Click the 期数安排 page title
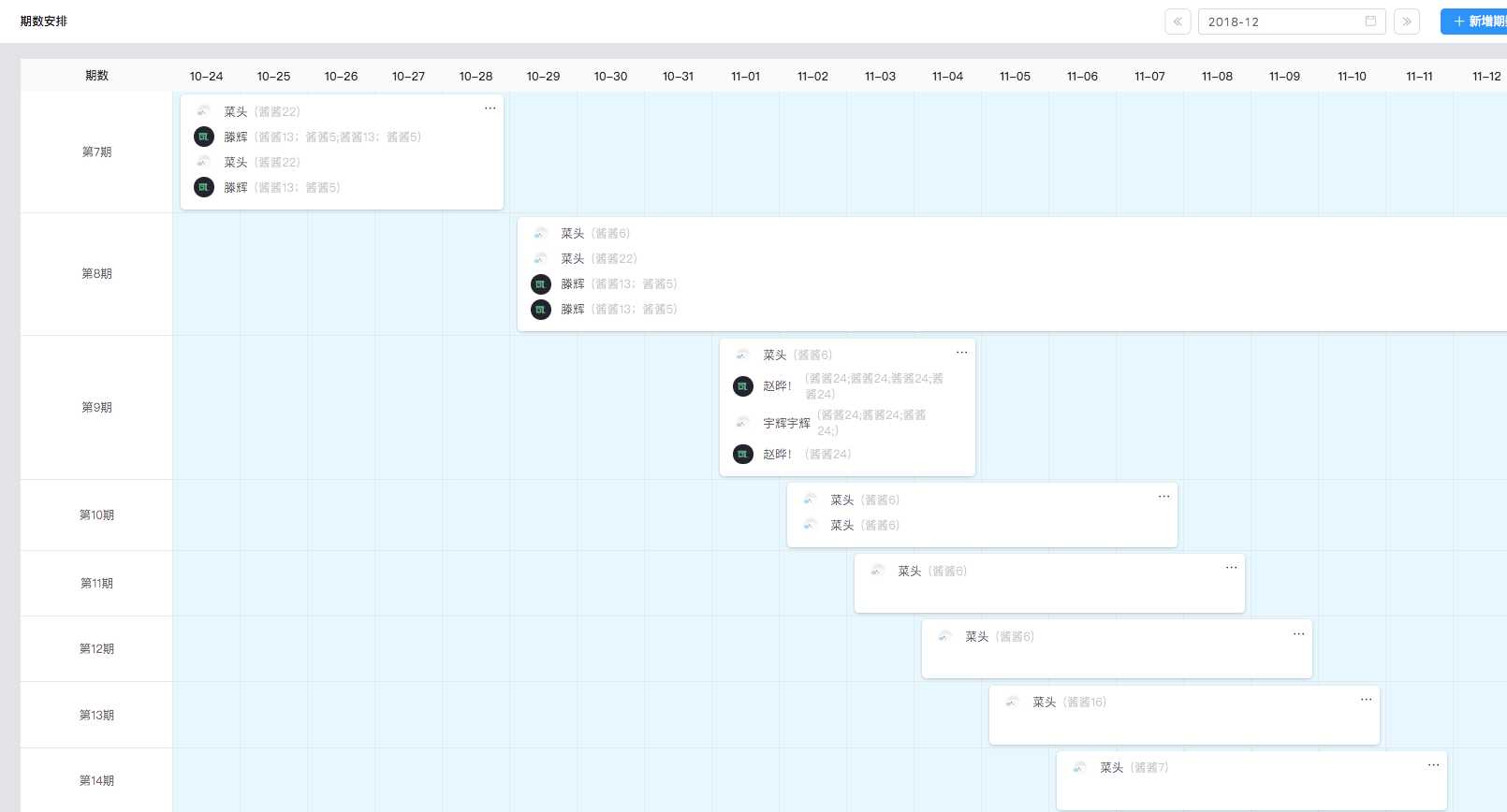This screenshot has width=1507, height=812. (44, 21)
